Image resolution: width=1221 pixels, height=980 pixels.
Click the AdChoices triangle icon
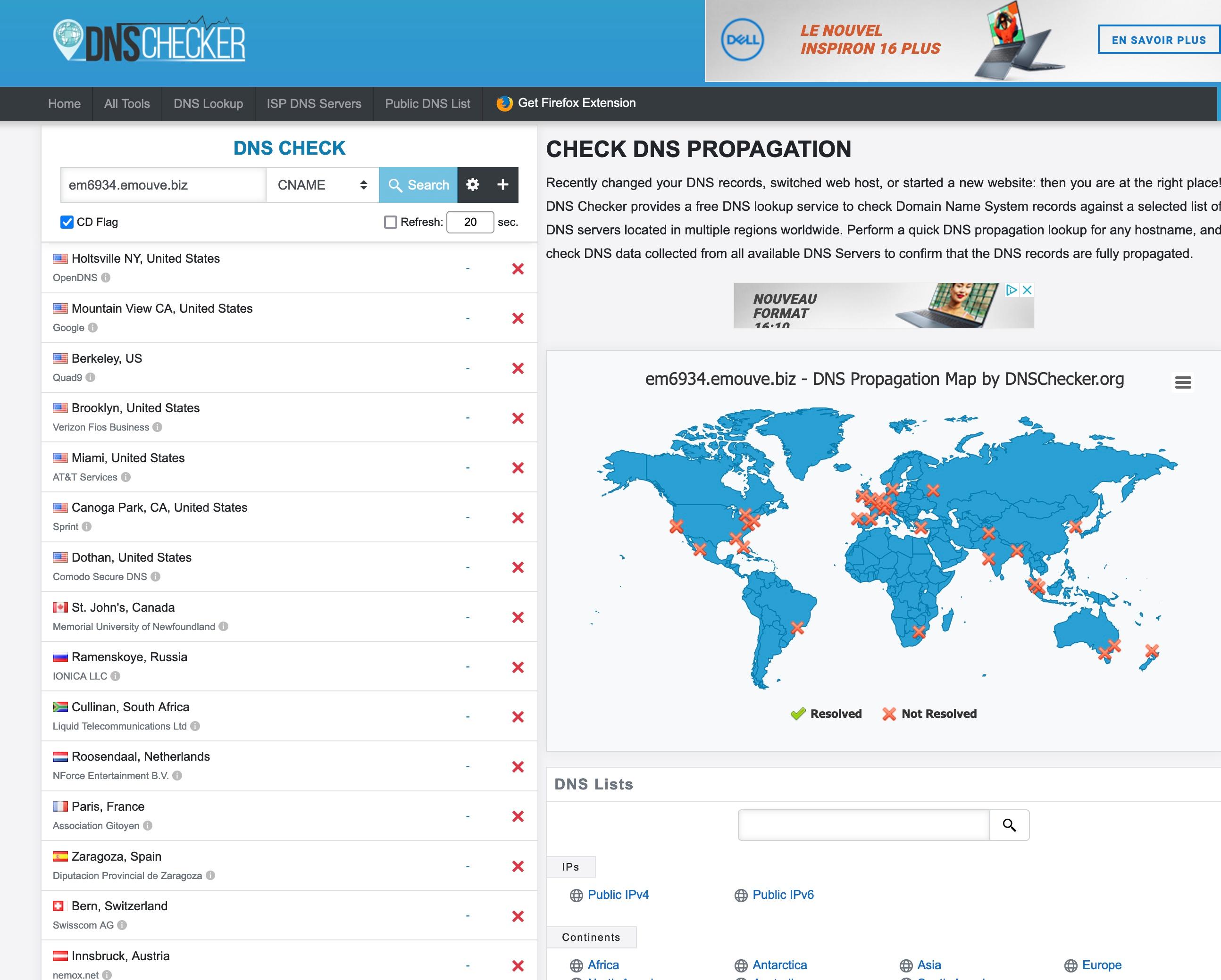click(x=1012, y=290)
